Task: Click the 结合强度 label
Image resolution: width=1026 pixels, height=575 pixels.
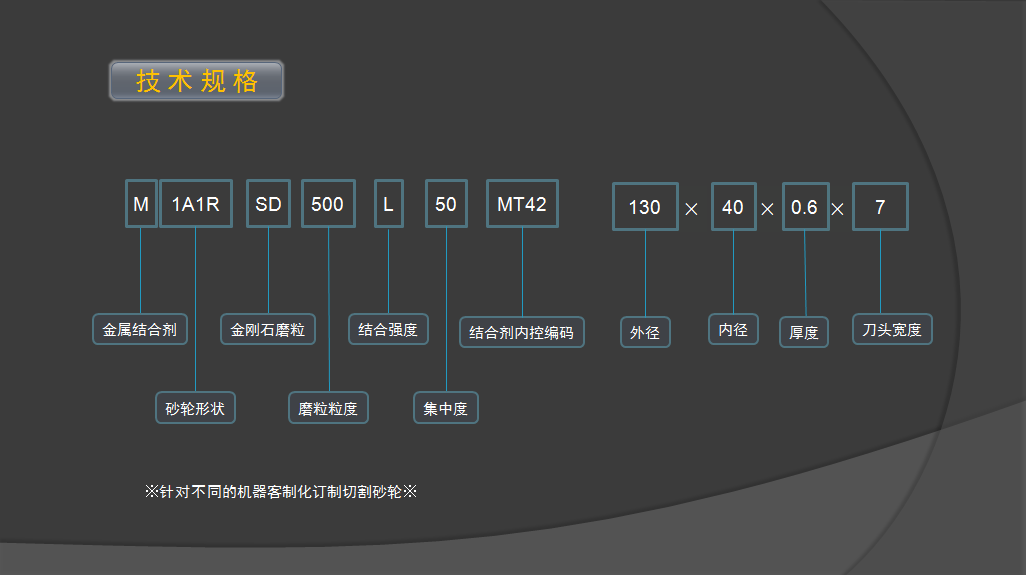Action: tap(388, 329)
